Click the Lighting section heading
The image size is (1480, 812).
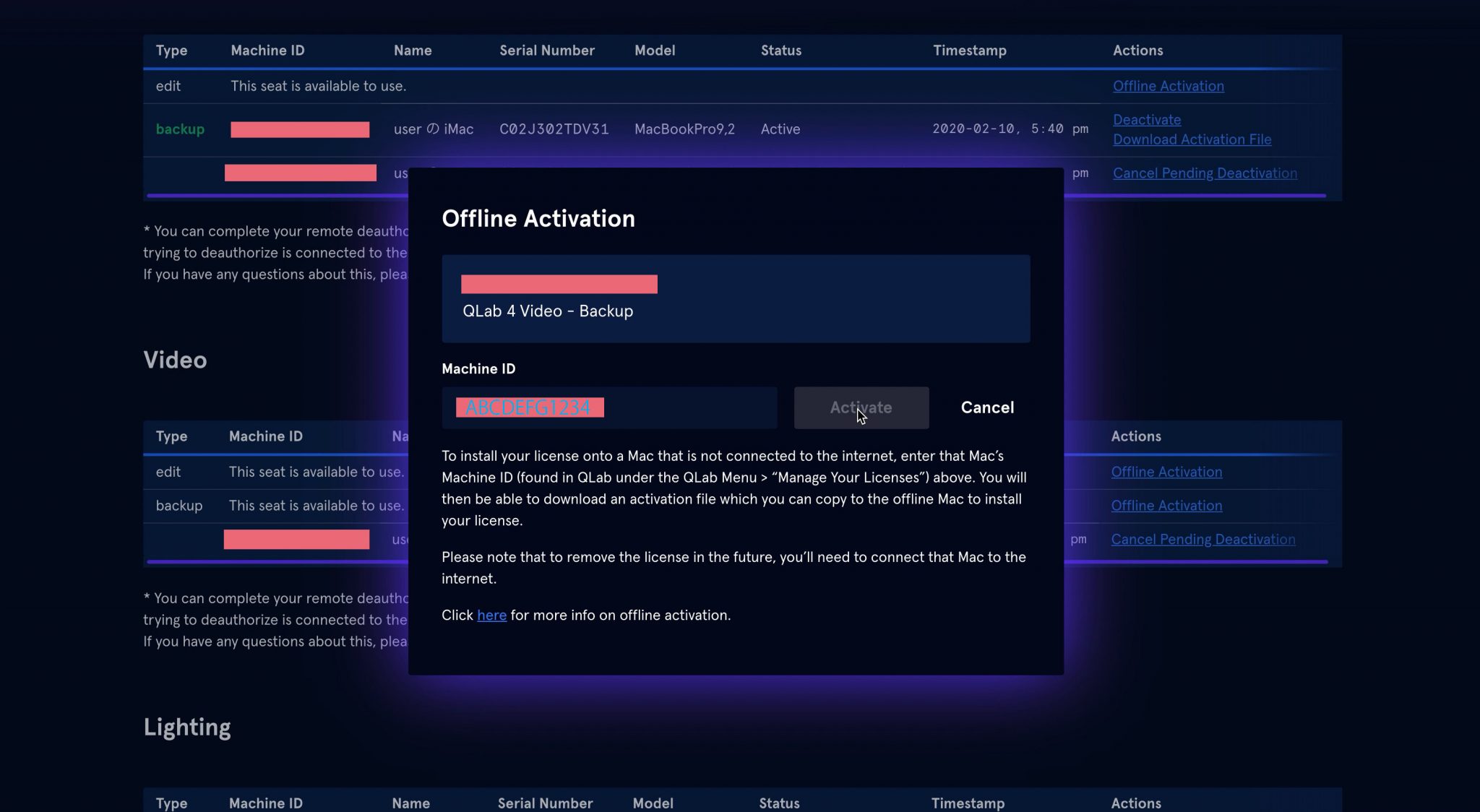click(186, 727)
